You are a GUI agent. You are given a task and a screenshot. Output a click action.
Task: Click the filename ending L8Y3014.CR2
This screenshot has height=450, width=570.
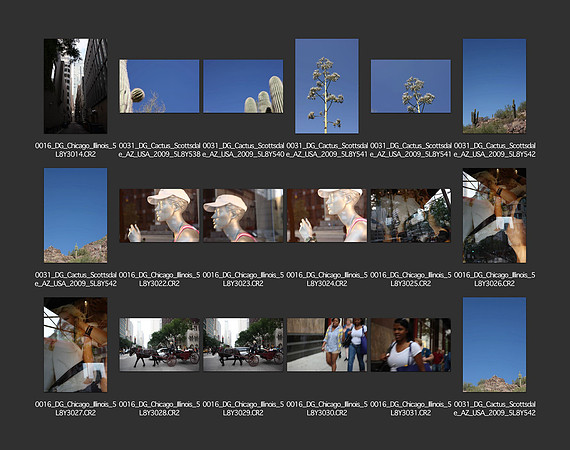point(76,150)
